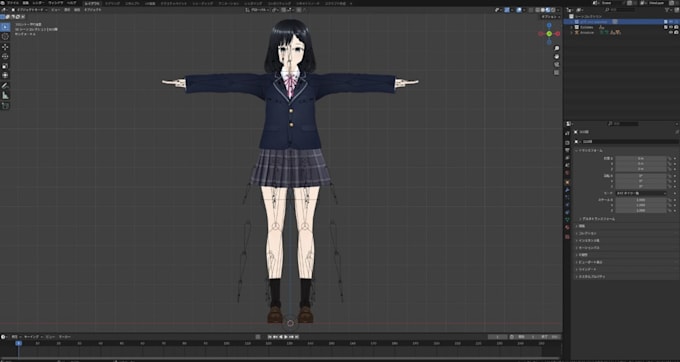Toggle eye icon on selected outliner row
This screenshot has width=680, height=362.
(x=670, y=21)
